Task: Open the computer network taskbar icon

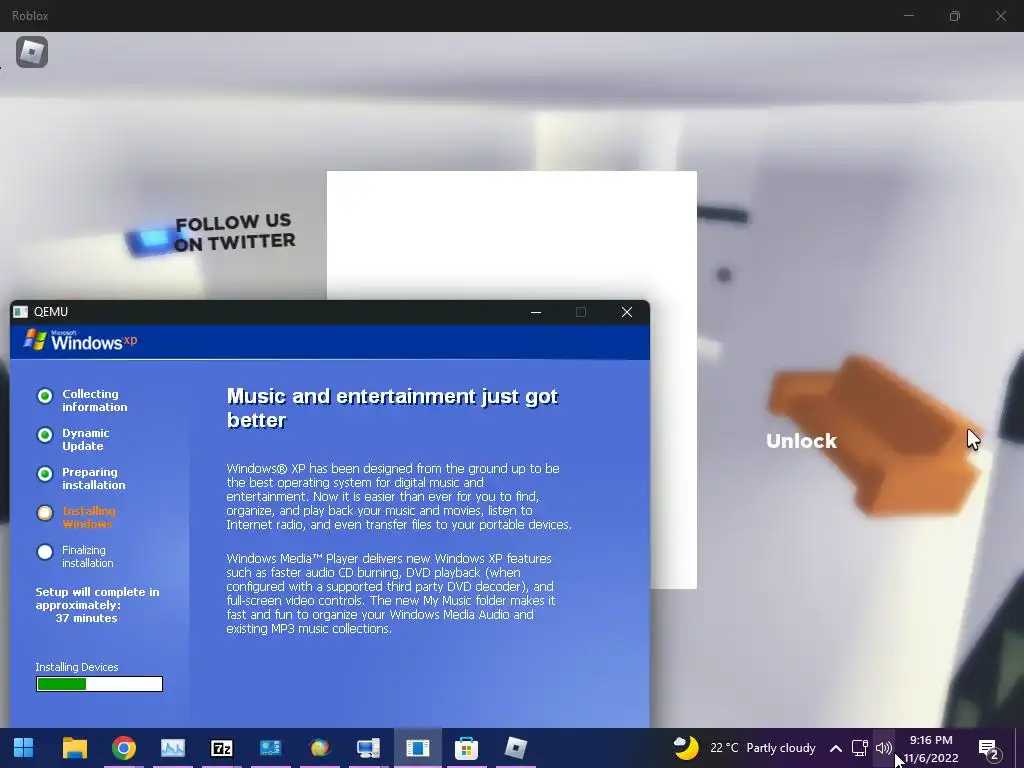Action: 368,748
